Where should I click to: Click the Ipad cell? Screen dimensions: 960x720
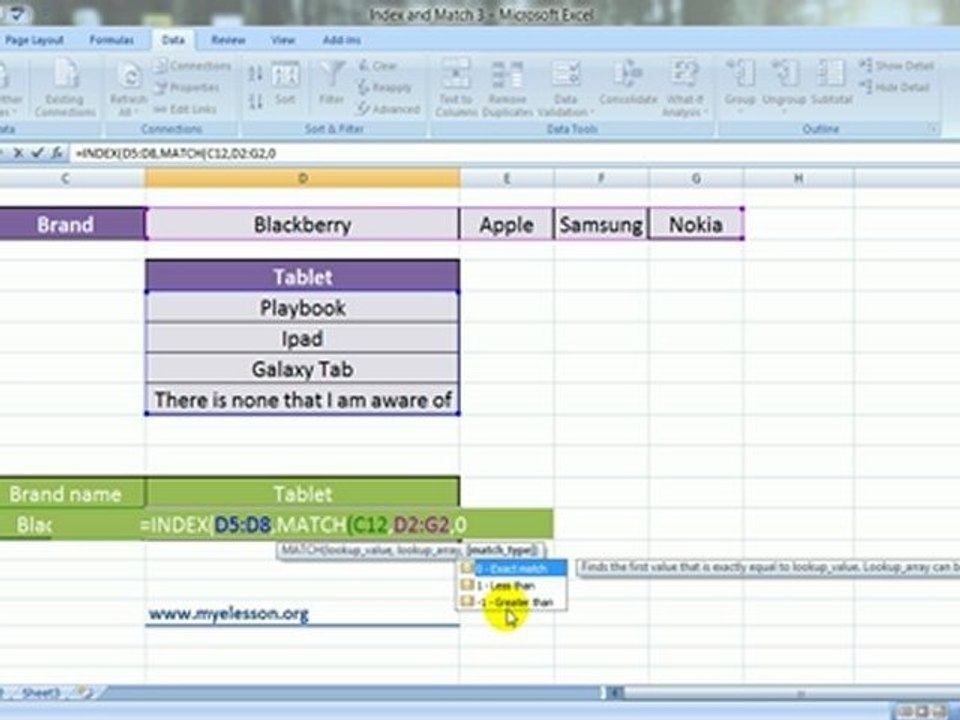tap(302, 338)
